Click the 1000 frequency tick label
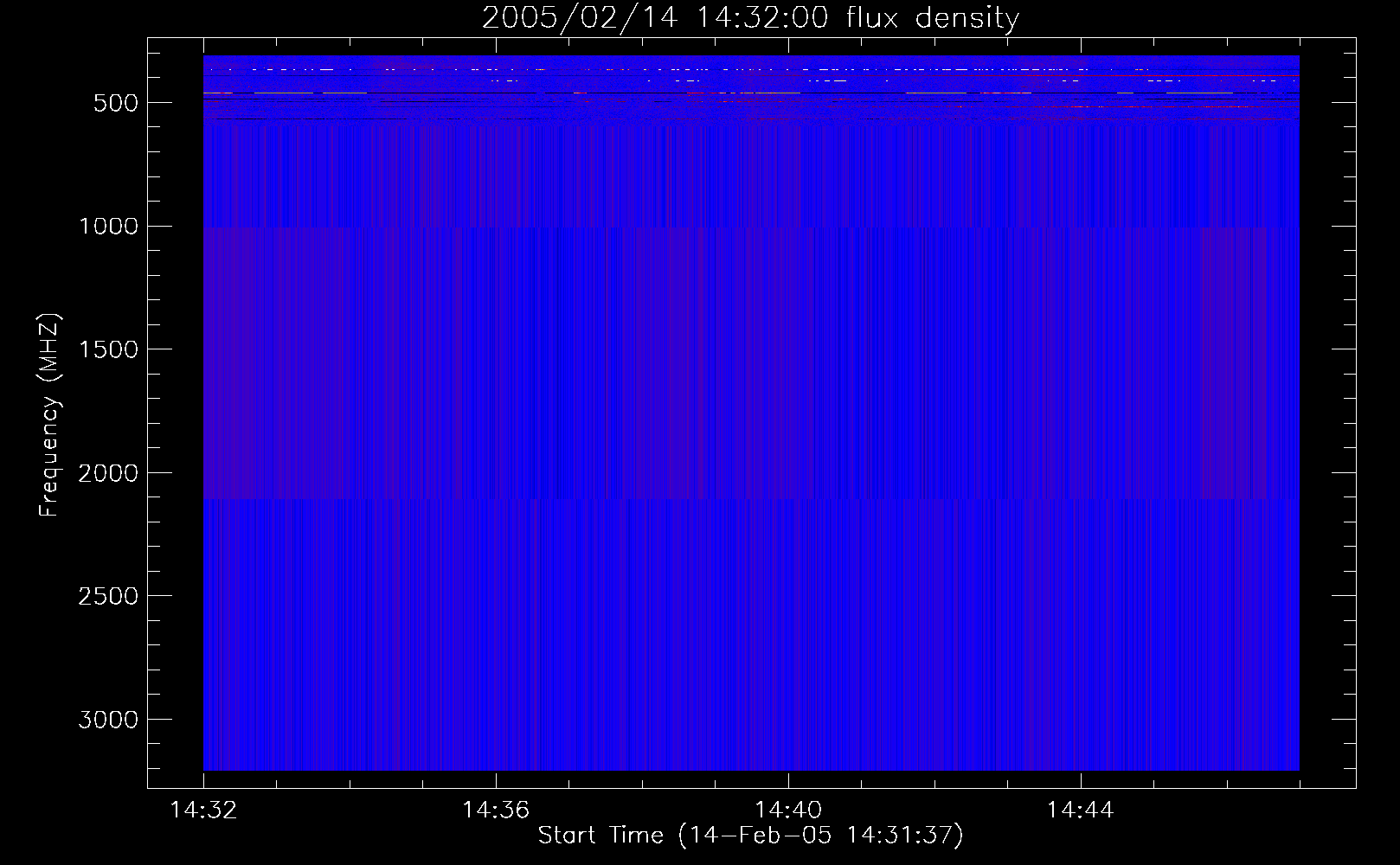The image size is (1400, 865). tap(108, 227)
